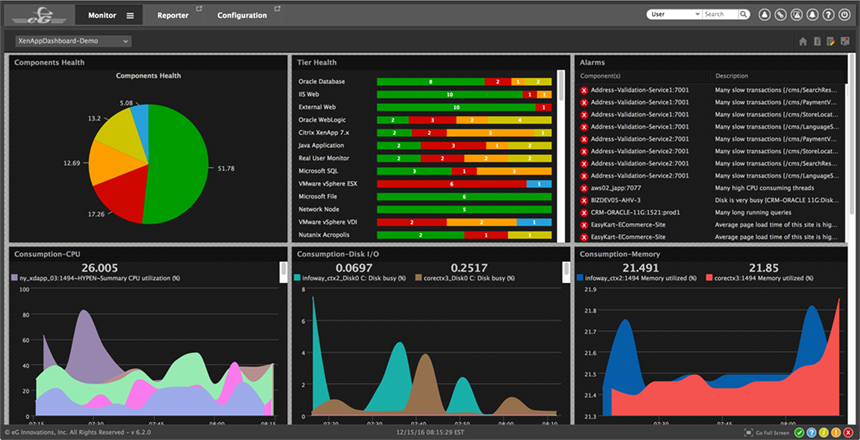
Task: Click the pop-out icon next to Configuration
Action: 278,9
